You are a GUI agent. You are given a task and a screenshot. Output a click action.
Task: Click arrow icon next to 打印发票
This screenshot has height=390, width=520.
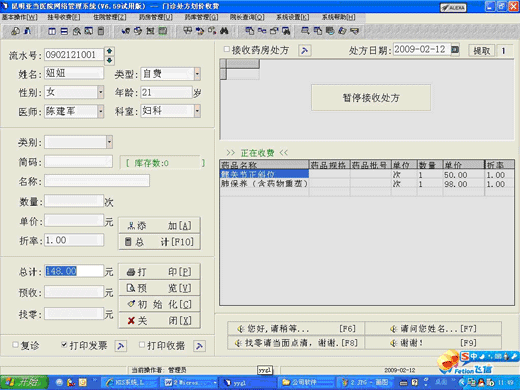[121, 346]
